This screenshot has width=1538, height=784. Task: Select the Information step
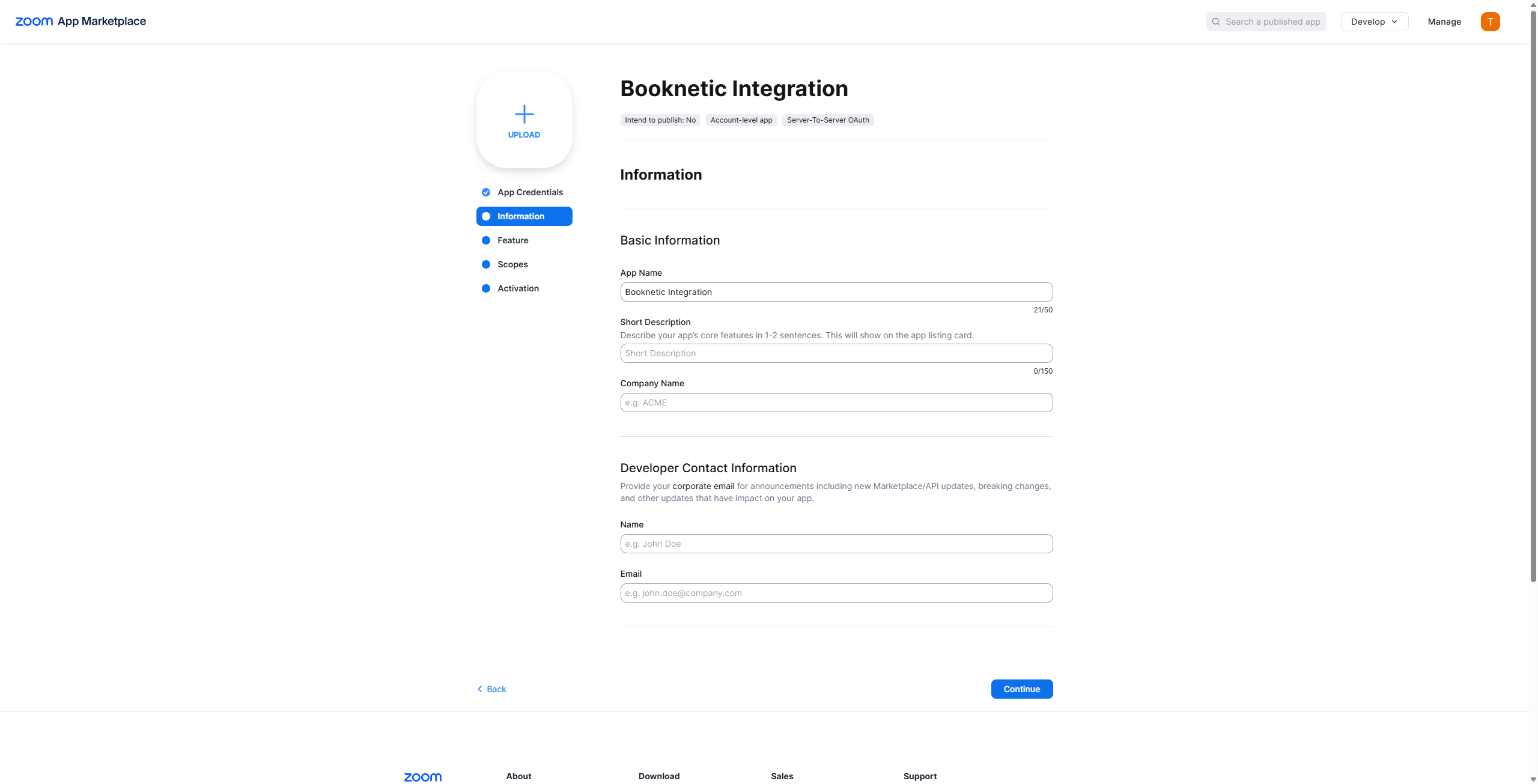click(x=524, y=216)
